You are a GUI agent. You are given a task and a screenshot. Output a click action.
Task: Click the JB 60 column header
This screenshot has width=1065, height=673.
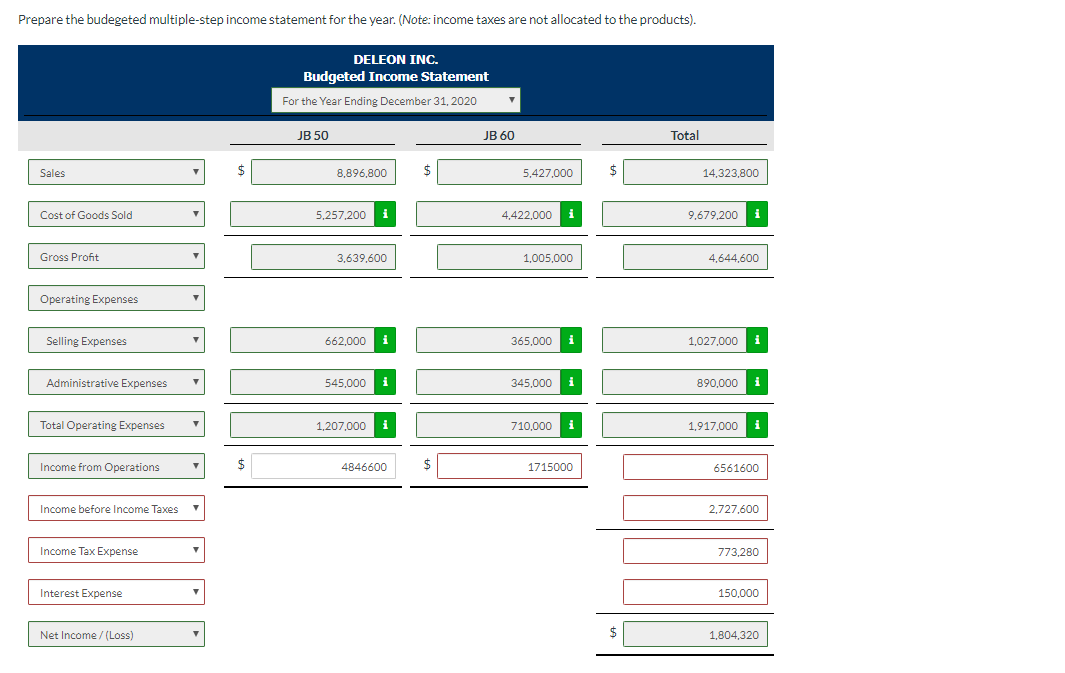click(499, 135)
